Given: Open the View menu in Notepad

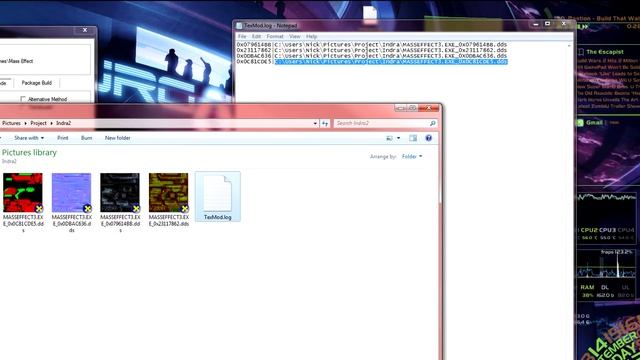Looking at the screenshot, I should pyautogui.click(x=295, y=36).
